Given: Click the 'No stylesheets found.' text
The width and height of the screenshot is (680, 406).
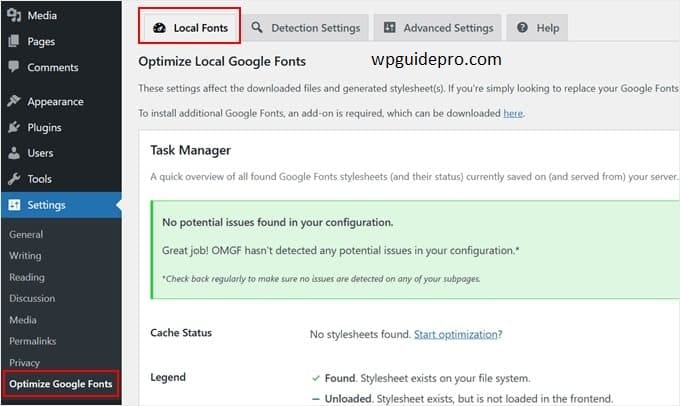Looking at the screenshot, I should click(x=360, y=334).
